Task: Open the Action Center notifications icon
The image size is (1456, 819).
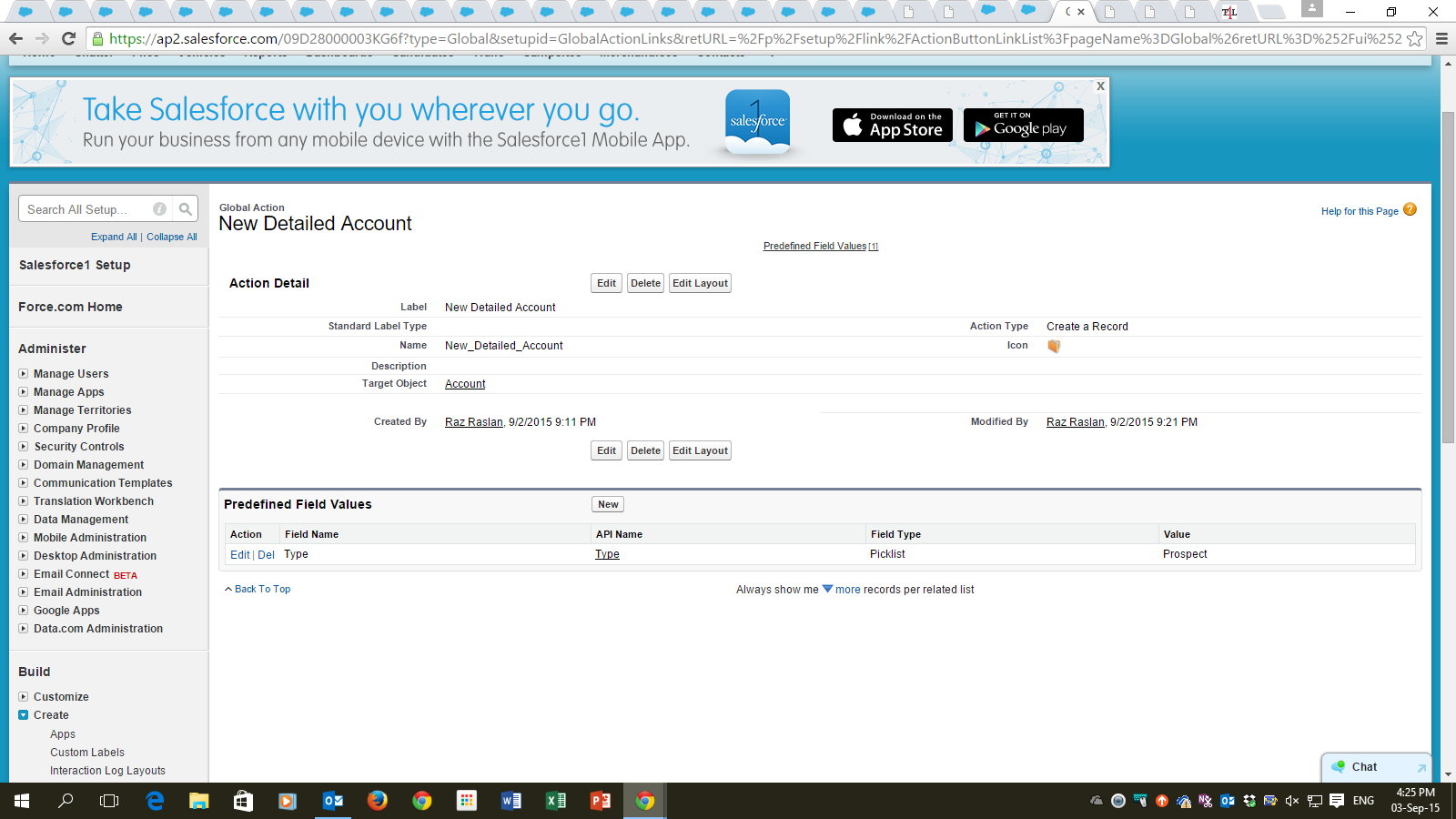Action: [x=1337, y=801]
